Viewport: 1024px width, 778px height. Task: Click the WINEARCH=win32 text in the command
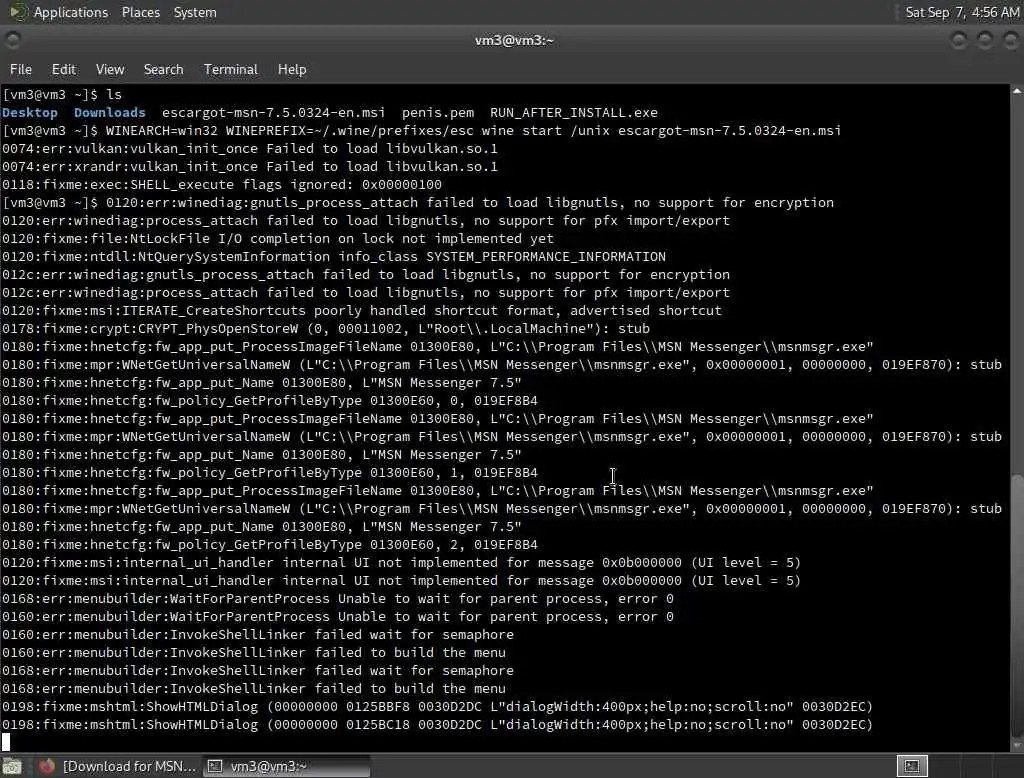[x=161, y=131]
